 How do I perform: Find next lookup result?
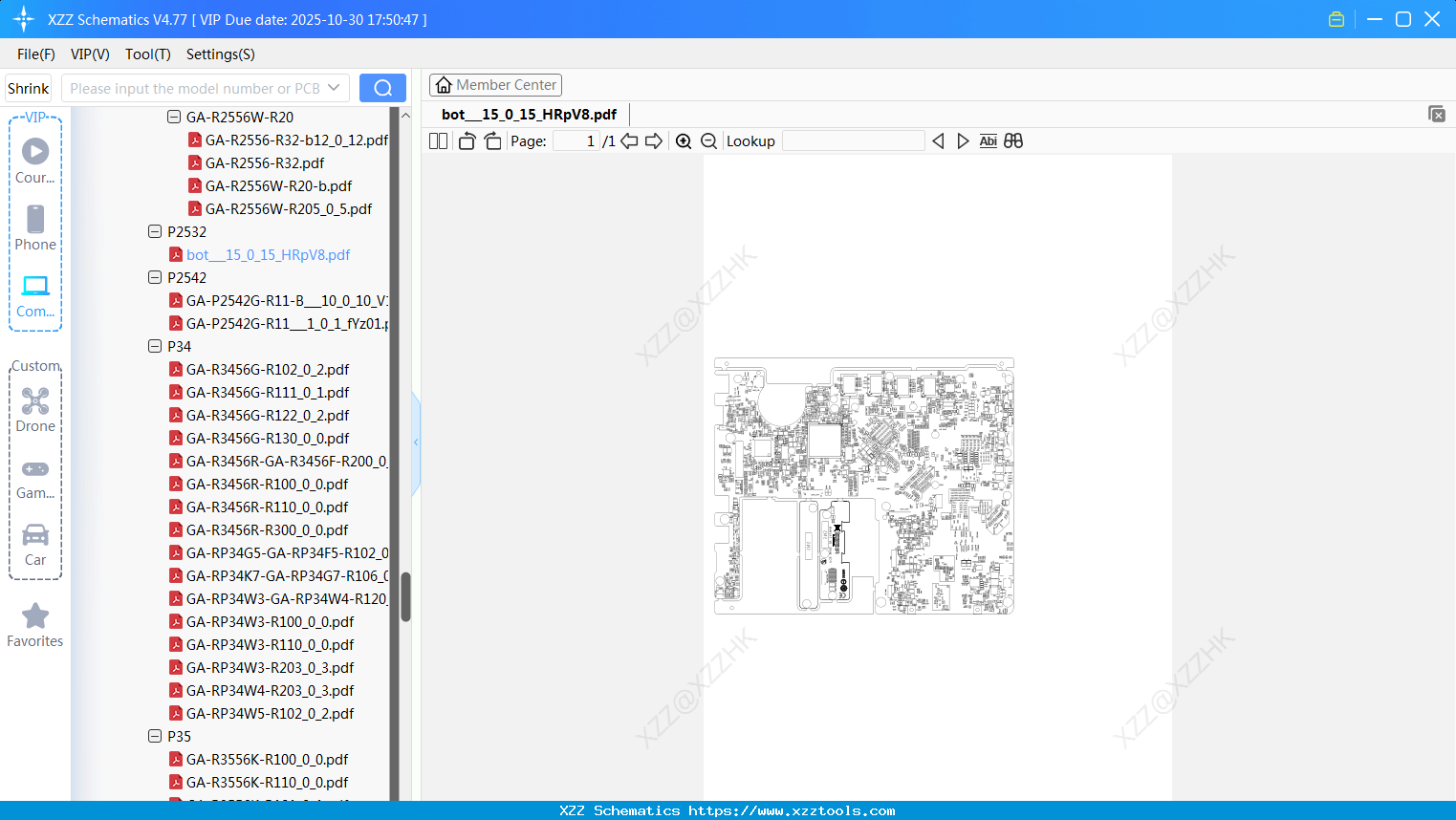[x=963, y=141]
